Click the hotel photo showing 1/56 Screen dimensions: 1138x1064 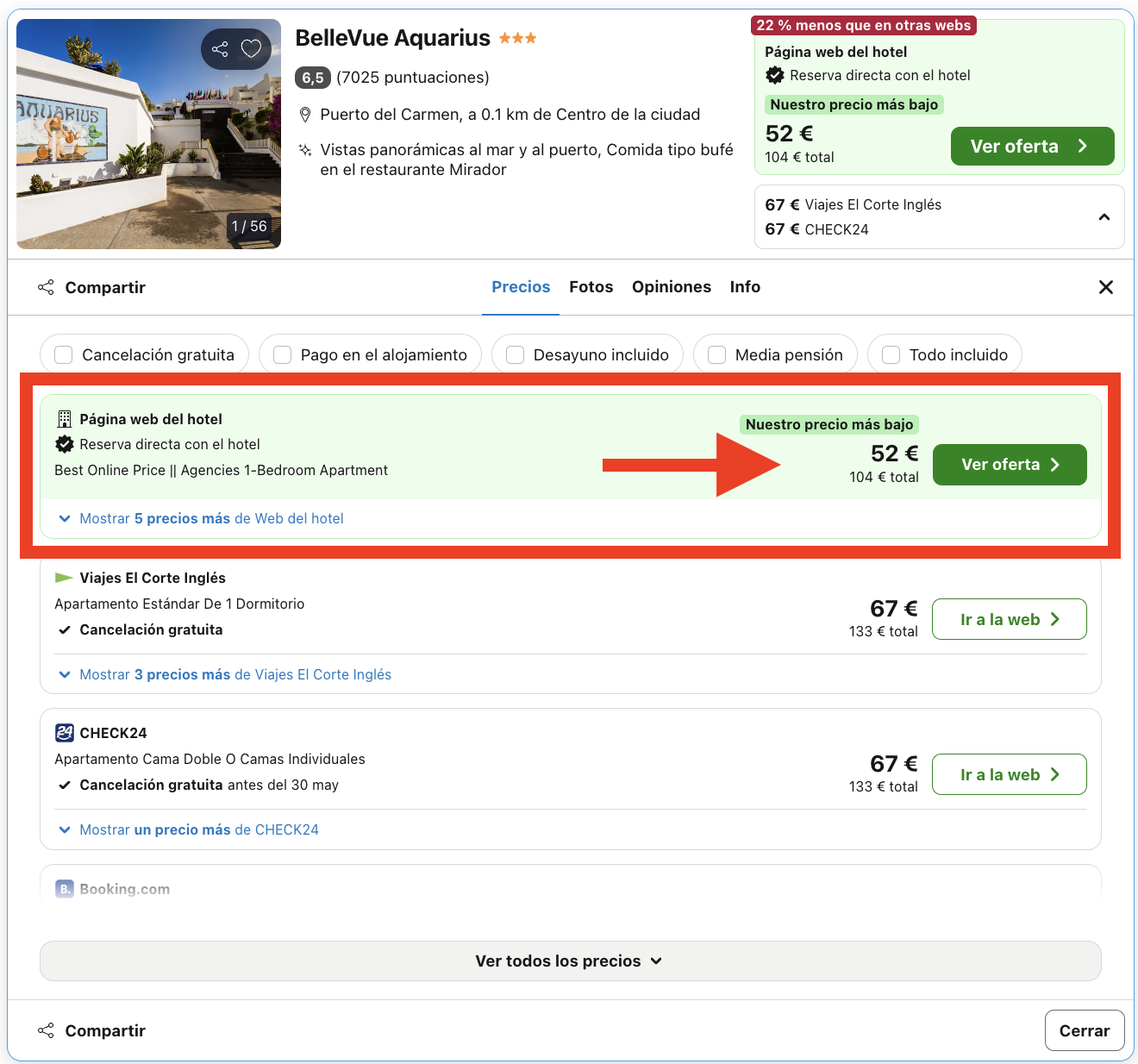(148, 134)
